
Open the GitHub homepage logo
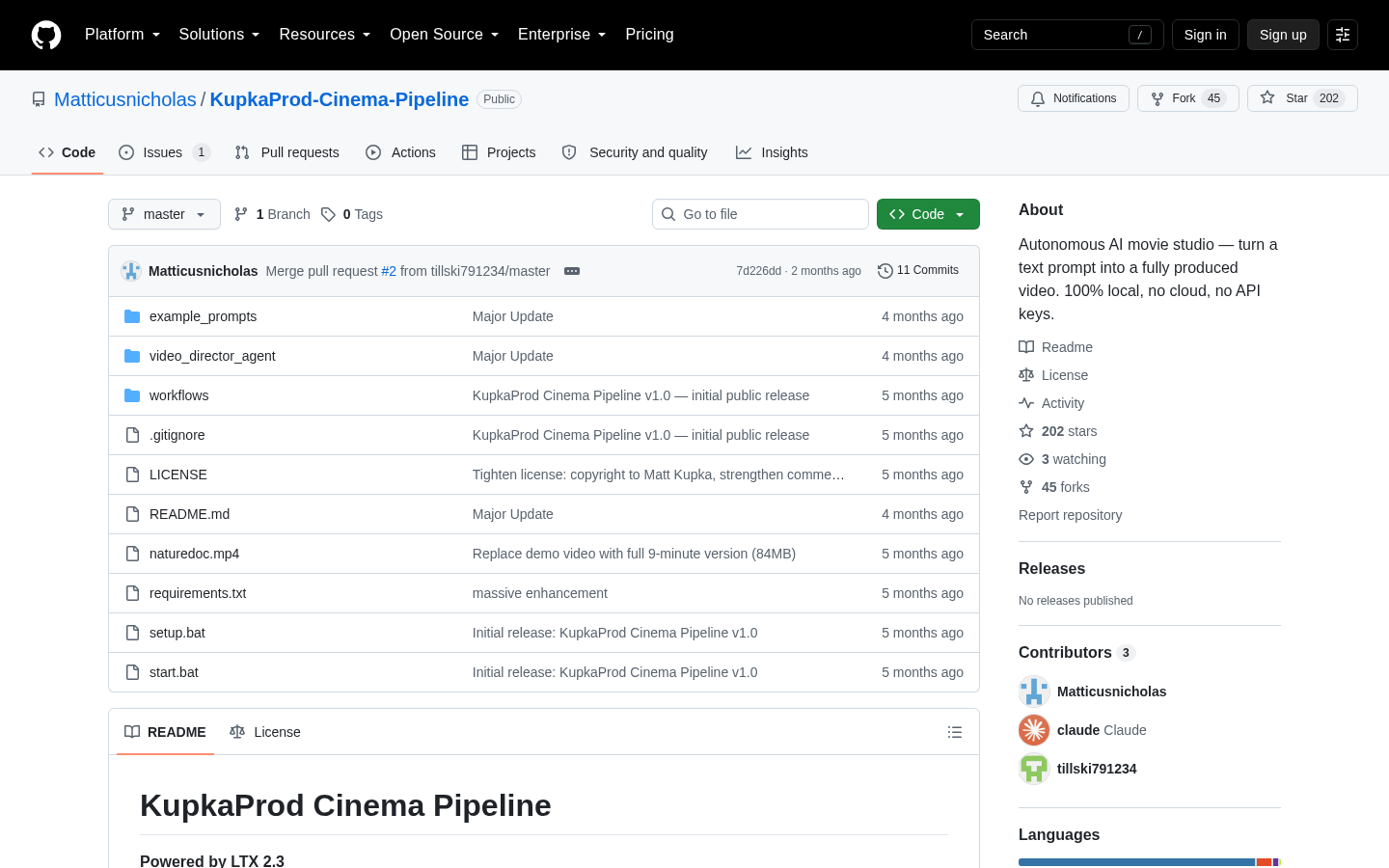[46, 35]
